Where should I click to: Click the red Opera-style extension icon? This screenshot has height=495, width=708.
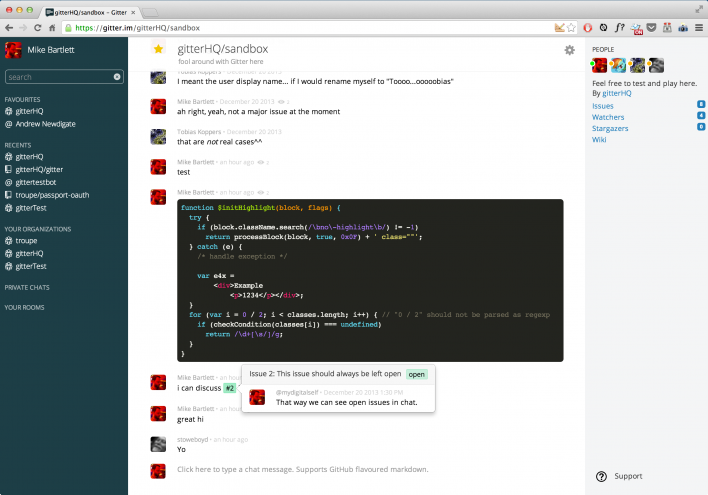587,28
